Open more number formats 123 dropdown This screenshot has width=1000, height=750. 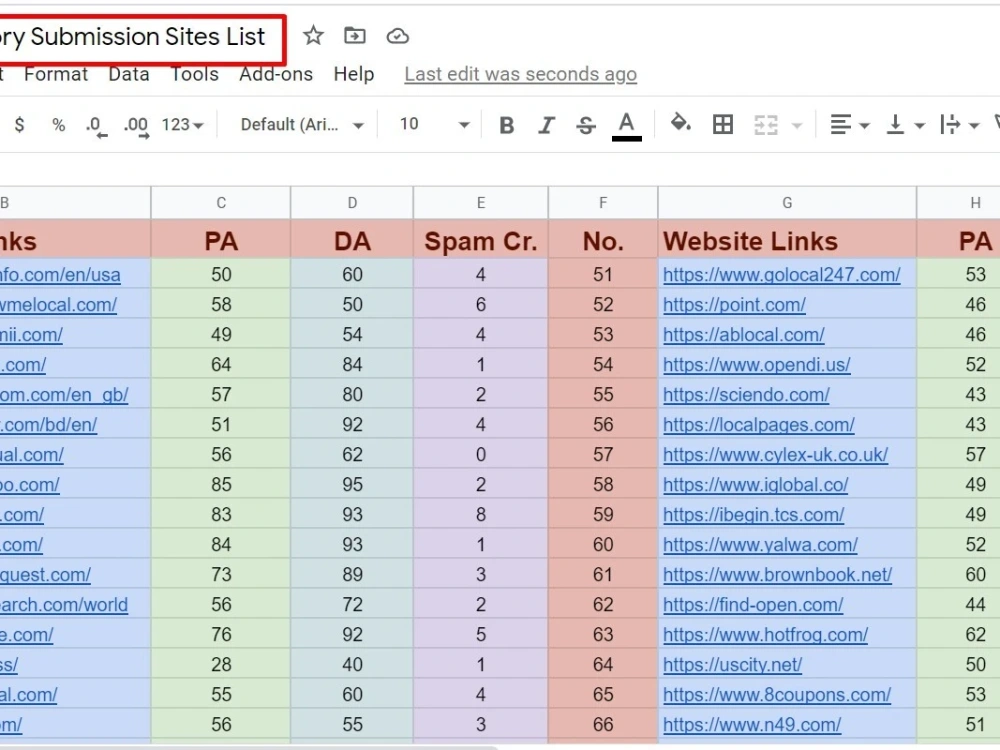(x=182, y=124)
